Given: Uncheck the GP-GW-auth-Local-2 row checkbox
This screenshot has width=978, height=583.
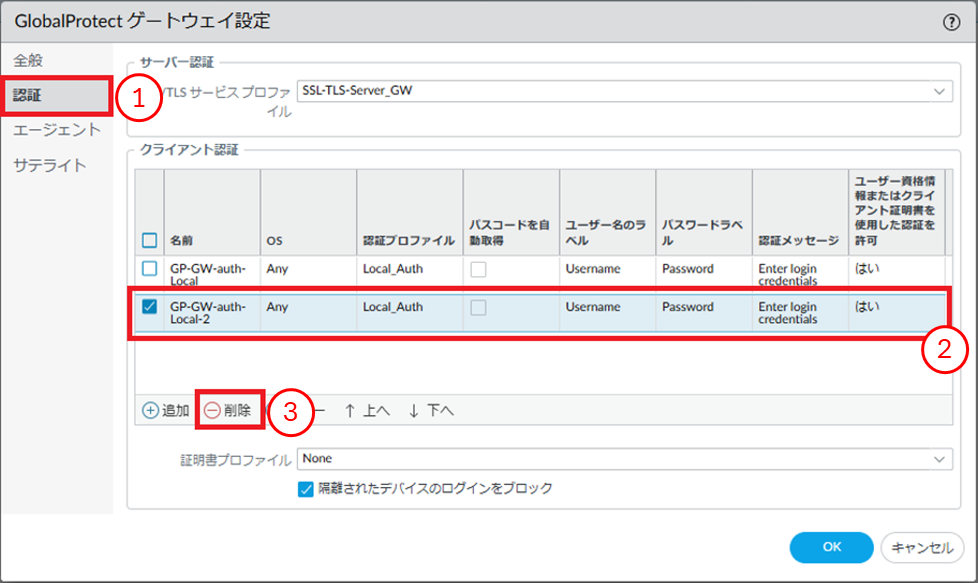Looking at the screenshot, I should 149,307.
